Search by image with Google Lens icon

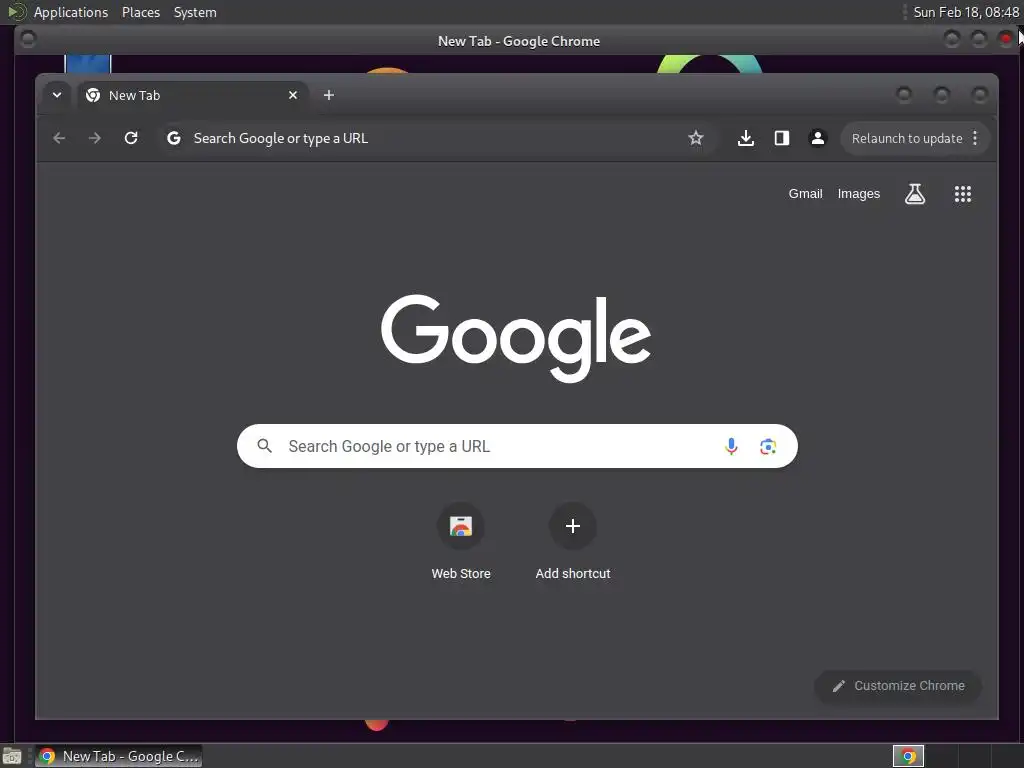click(x=768, y=446)
